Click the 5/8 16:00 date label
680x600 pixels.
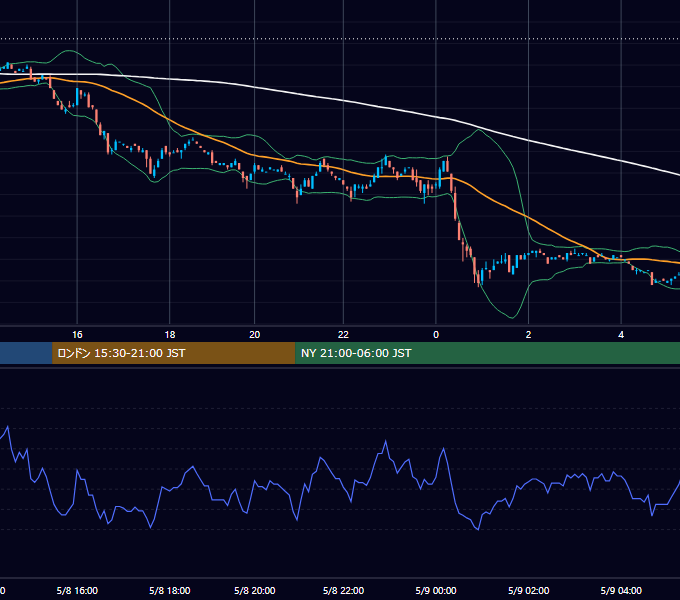click(x=77, y=590)
